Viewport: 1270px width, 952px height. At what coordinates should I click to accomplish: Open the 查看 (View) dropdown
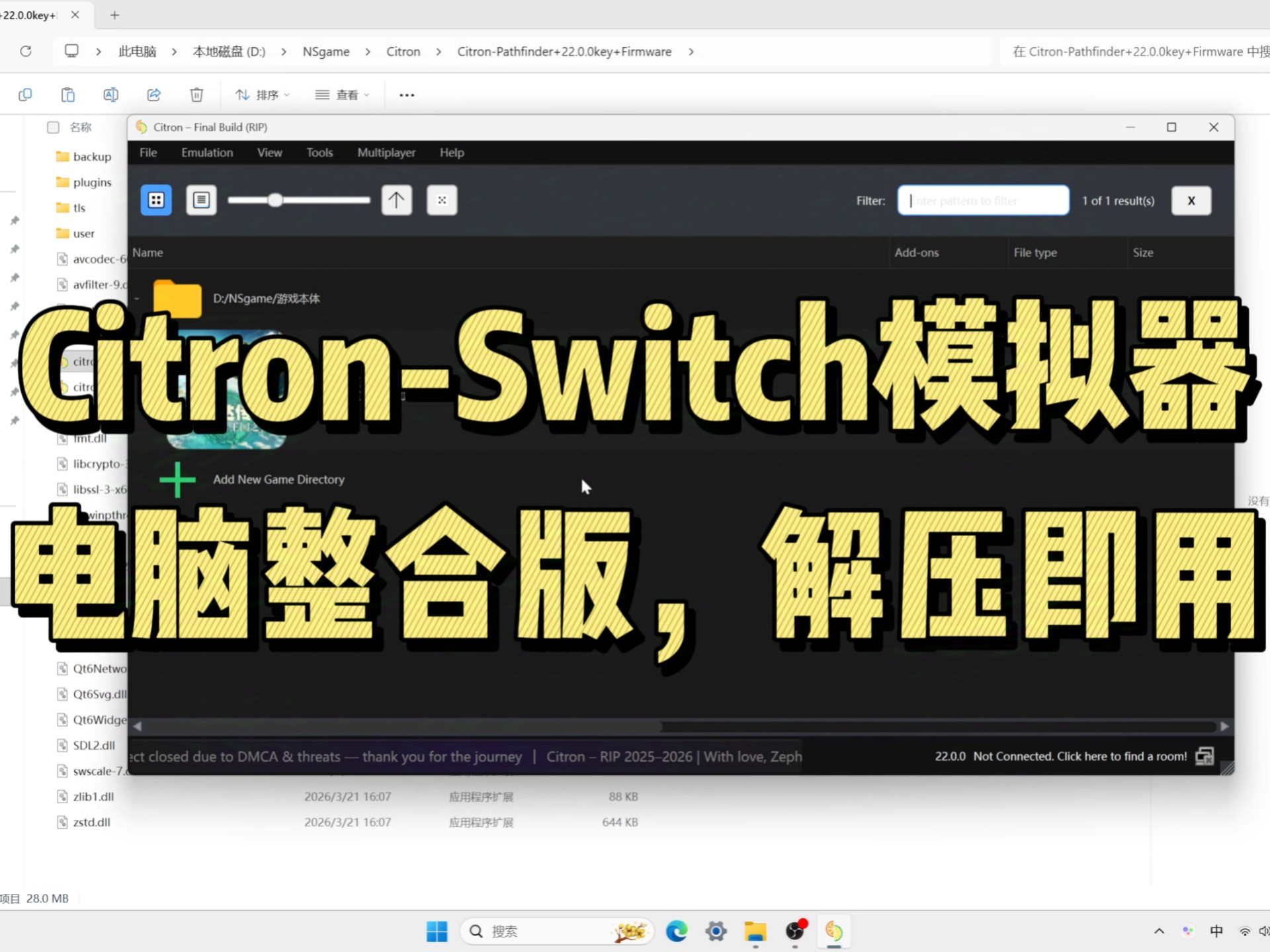click(x=342, y=95)
